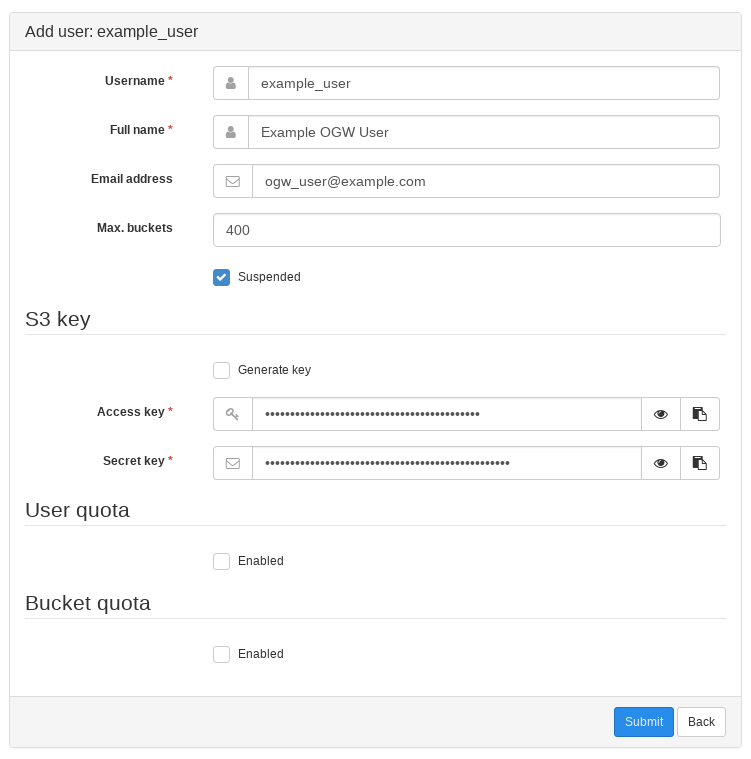Show the hidden Access key value
Viewport: 751px width, 759px height.
(661, 414)
